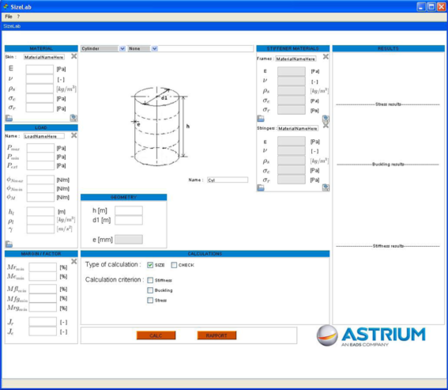This screenshot has height=390, width=448.
Task: Open the folder icon in Load panel
Action: [9, 244]
